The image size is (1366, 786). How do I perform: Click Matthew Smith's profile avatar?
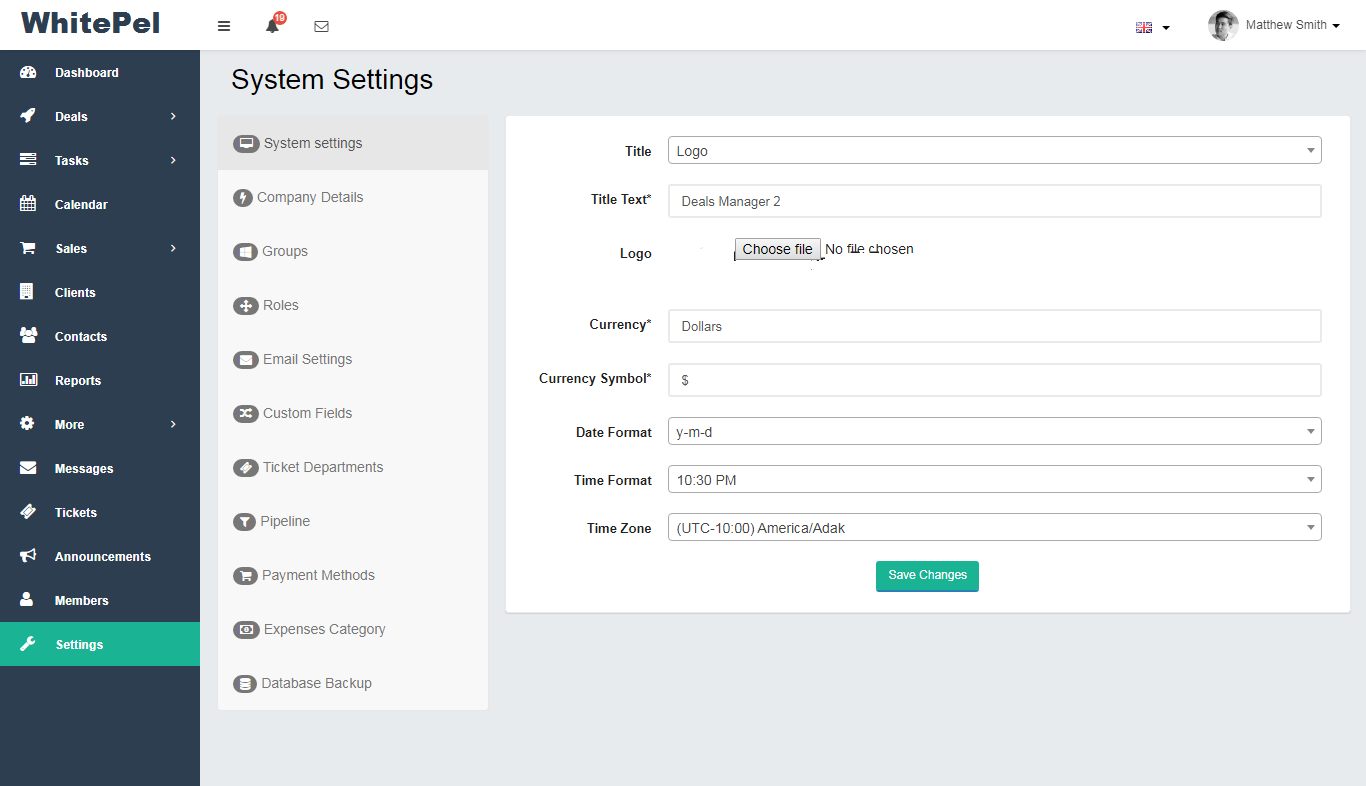point(1222,26)
